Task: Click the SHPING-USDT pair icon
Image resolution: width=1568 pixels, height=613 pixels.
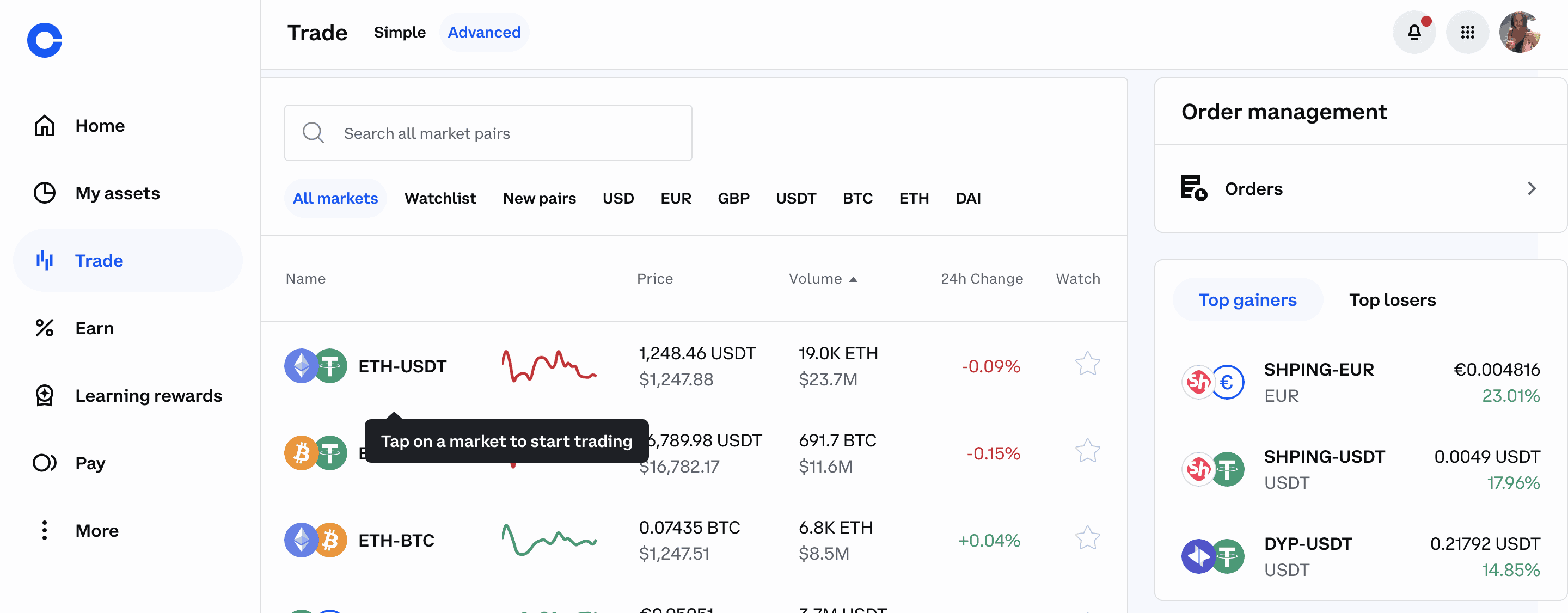Action: point(1213,469)
